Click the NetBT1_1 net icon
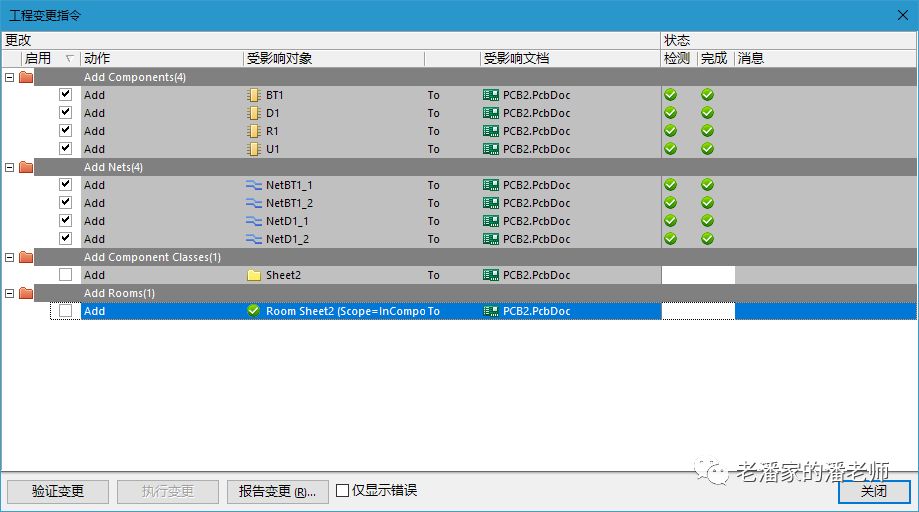Image resolution: width=919 pixels, height=512 pixels. [253, 185]
